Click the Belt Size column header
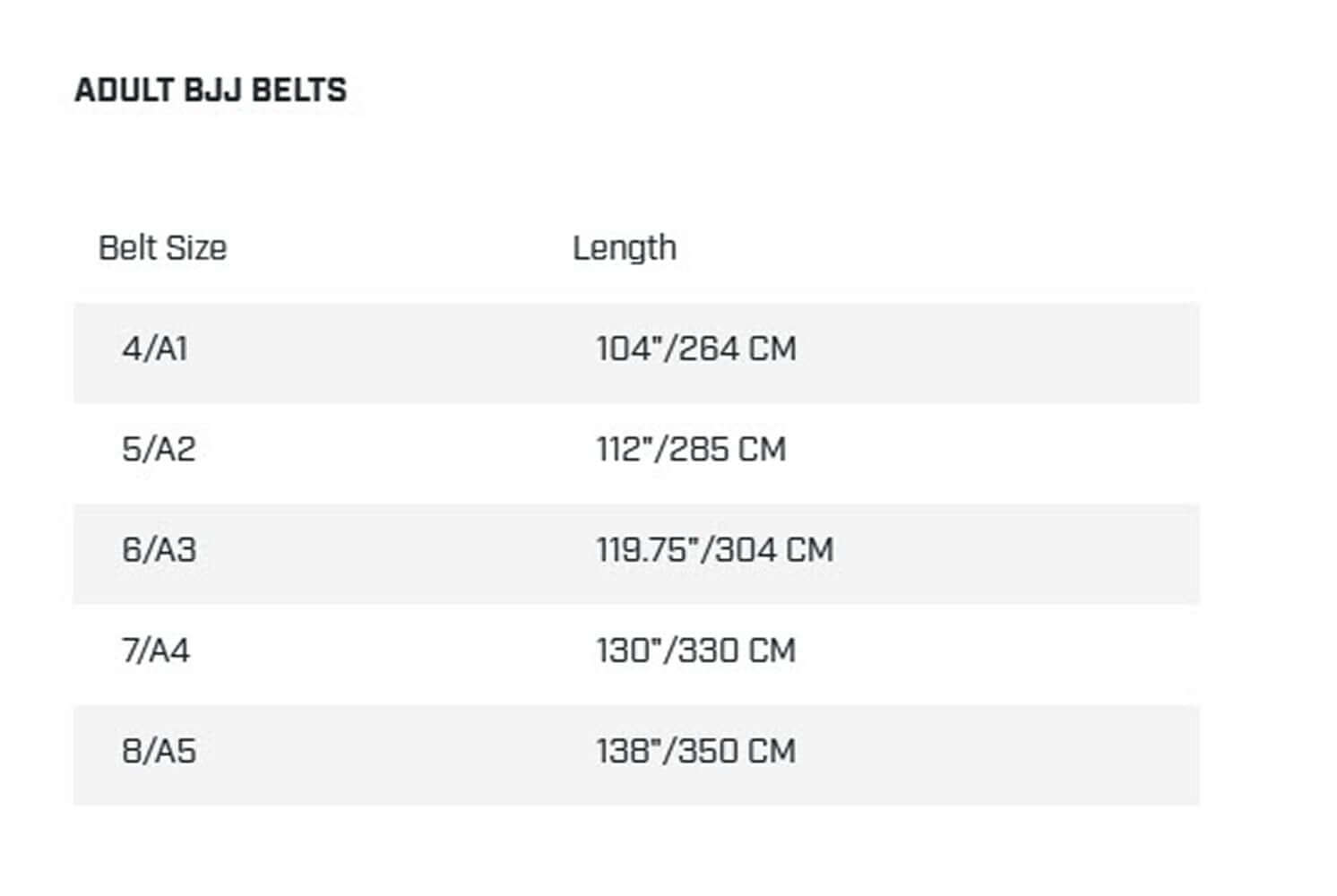The height and width of the screenshot is (896, 1337). [x=162, y=248]
